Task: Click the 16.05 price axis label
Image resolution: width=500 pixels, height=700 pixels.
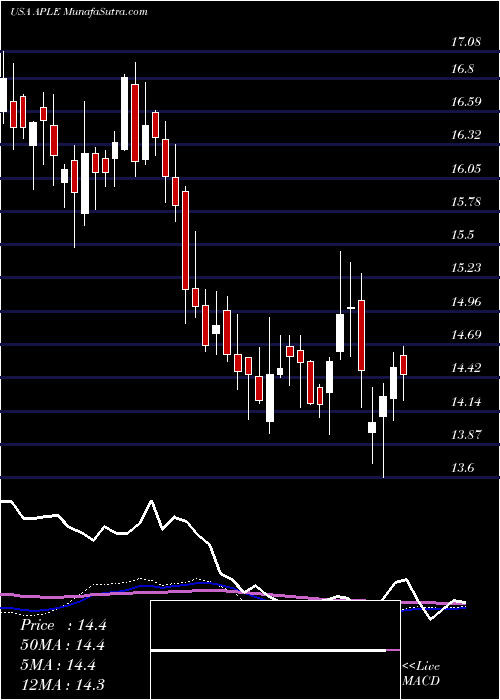Action: [x=466, y=168]
